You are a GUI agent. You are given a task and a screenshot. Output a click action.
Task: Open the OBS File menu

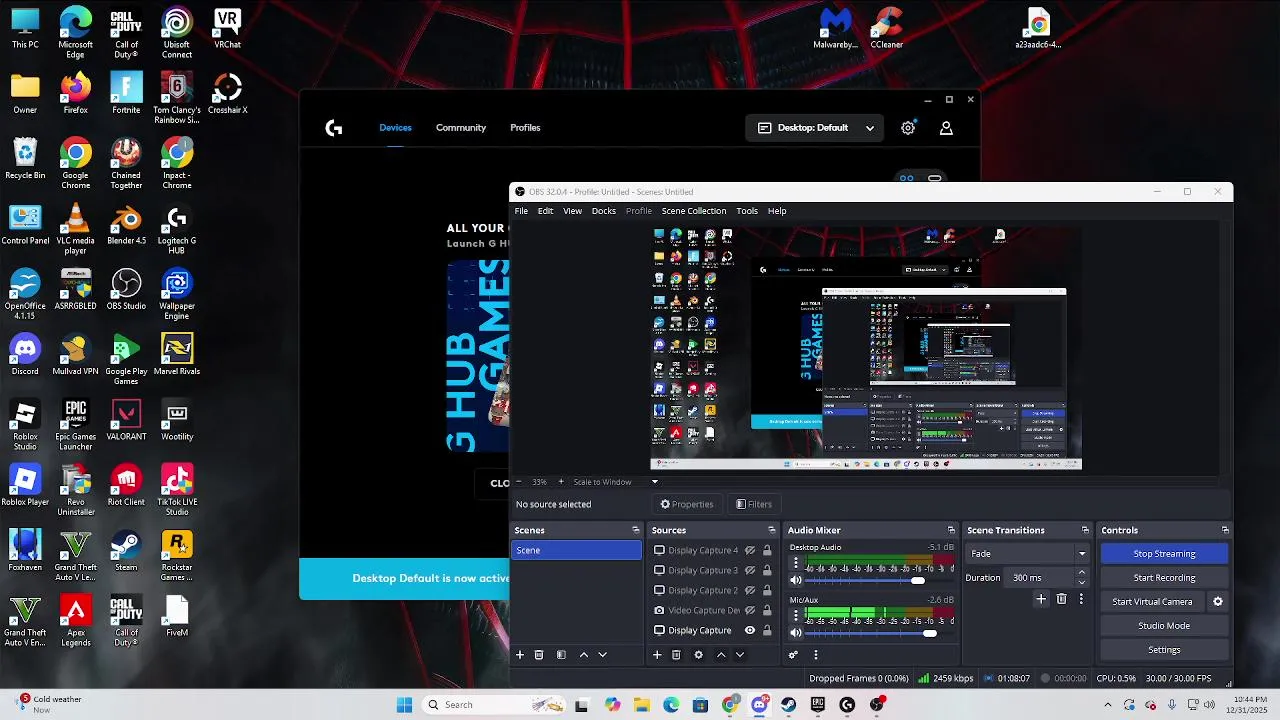[x=521, y=211]
